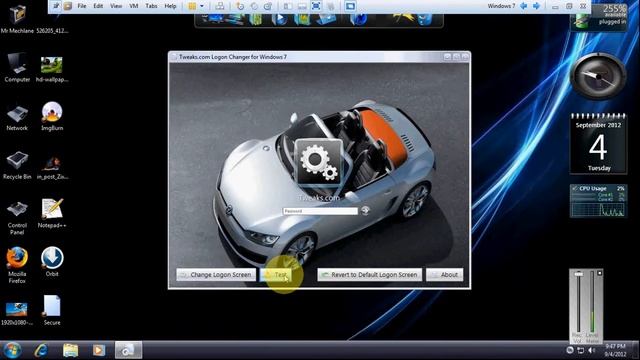Click the Change Logon Screen button
Viewport: 640px width, 360px height.
(216, 275)
